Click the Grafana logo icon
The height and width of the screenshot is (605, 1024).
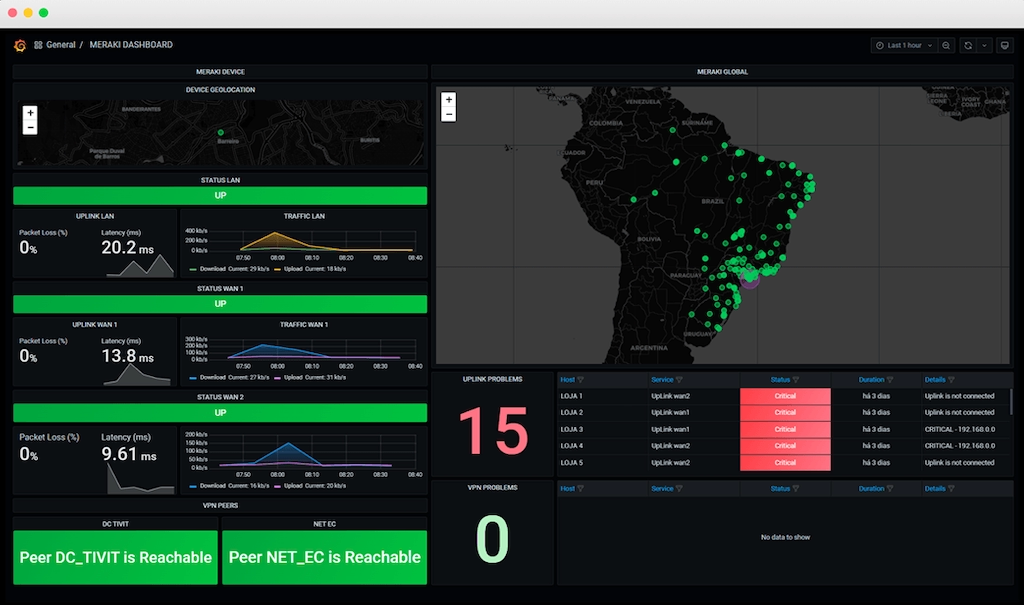(19, 45)
